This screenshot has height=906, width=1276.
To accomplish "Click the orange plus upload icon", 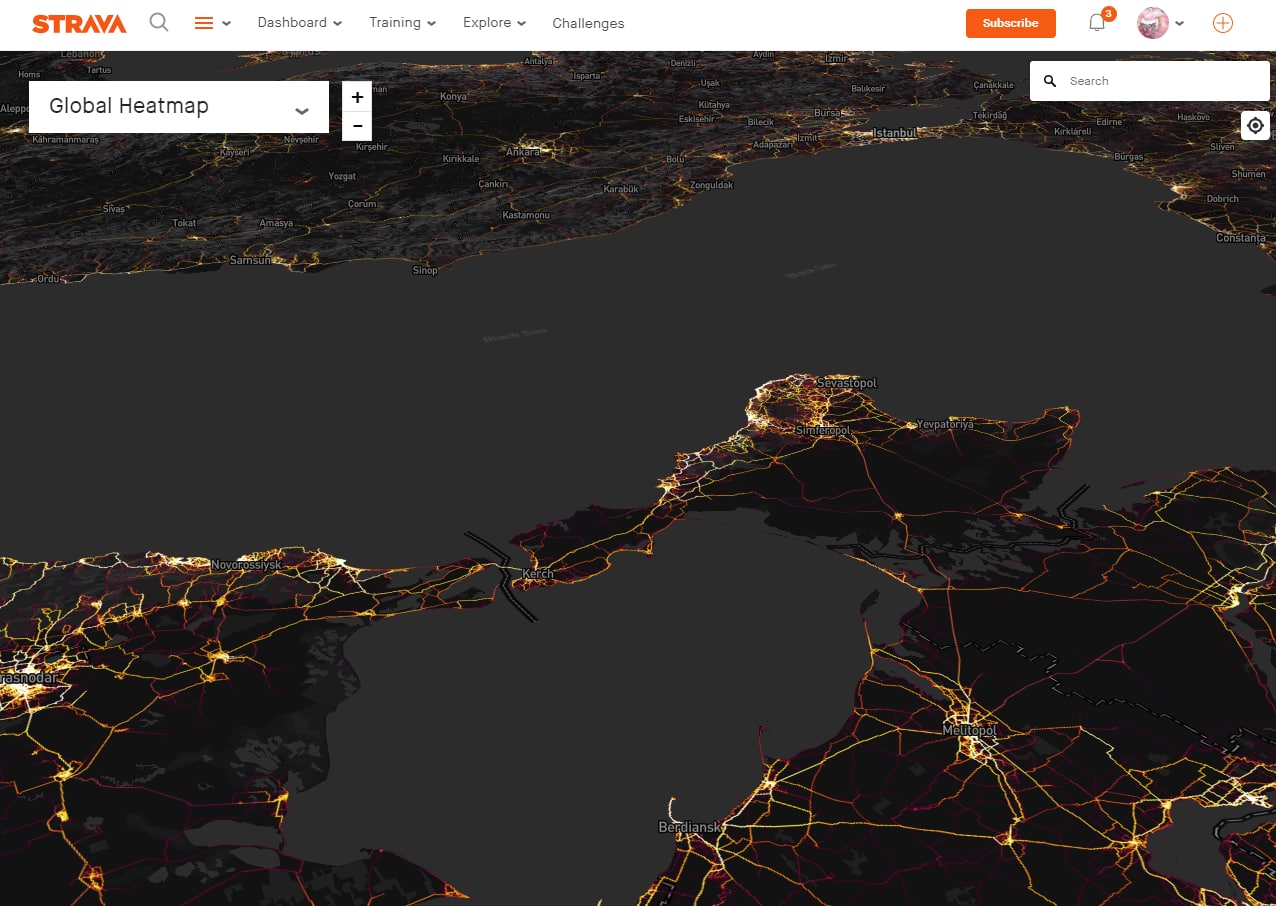I will pos(1222,23).
